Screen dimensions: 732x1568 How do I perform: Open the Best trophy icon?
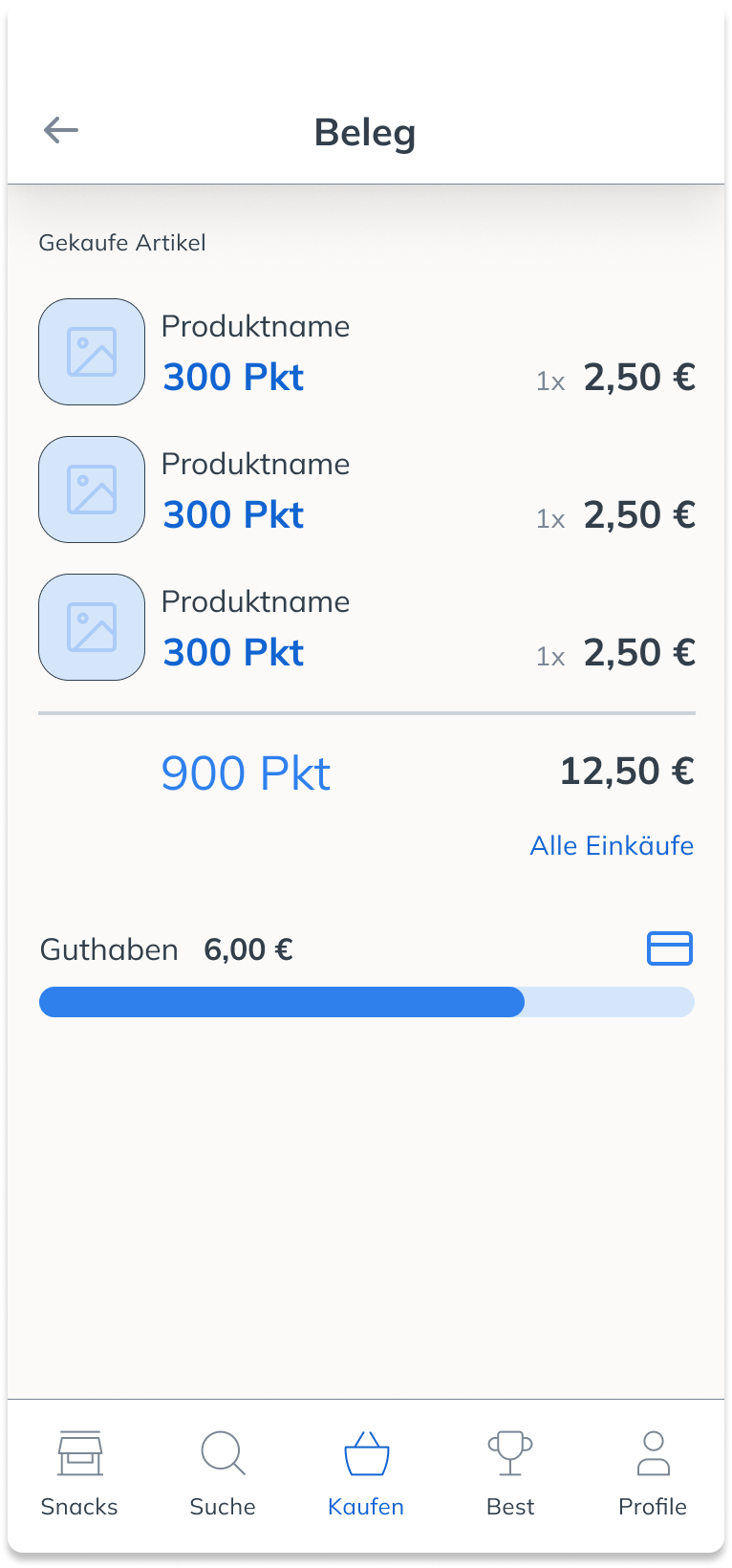[x=510, y=1453]
